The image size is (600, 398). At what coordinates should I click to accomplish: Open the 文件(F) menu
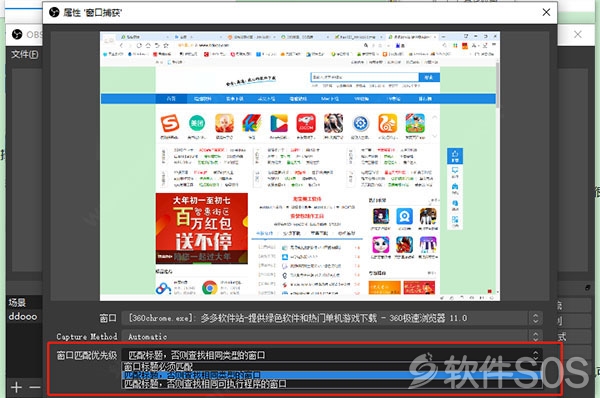(x=24, y=54)
